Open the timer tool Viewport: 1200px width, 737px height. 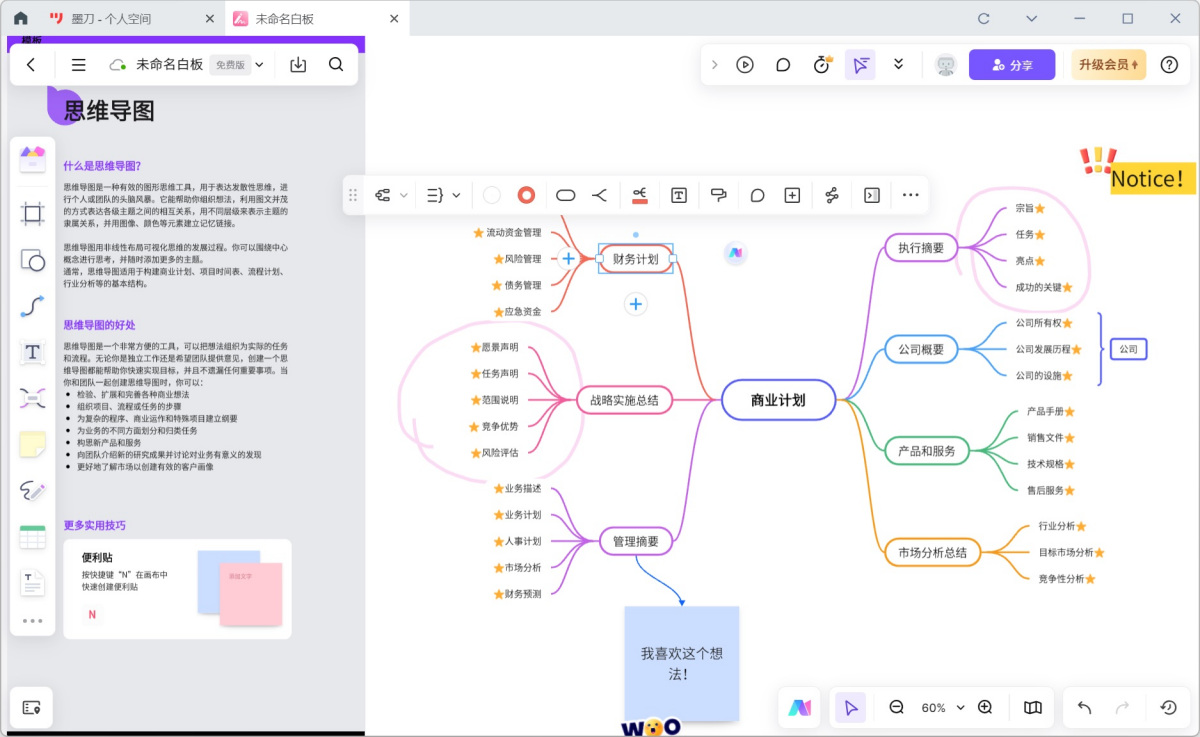821,65
